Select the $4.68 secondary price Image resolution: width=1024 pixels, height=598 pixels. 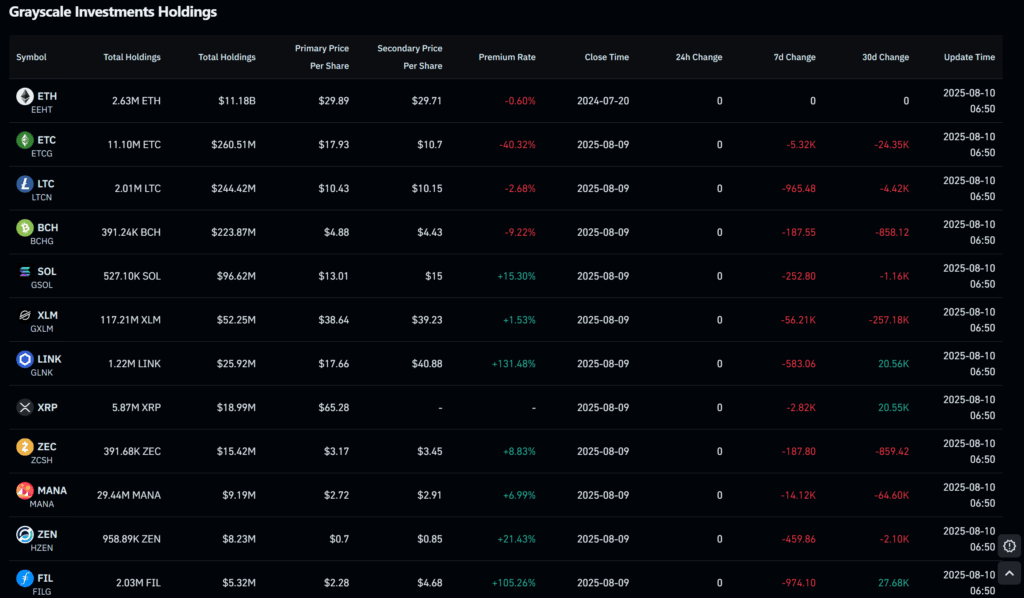[x=430, y=582]
